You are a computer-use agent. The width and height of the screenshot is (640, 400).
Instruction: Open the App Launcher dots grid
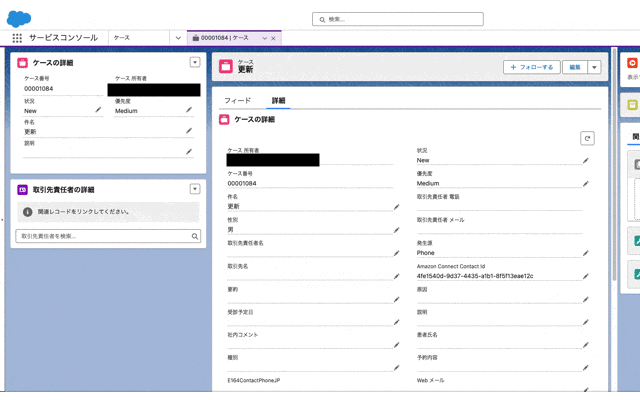point(17,38)
